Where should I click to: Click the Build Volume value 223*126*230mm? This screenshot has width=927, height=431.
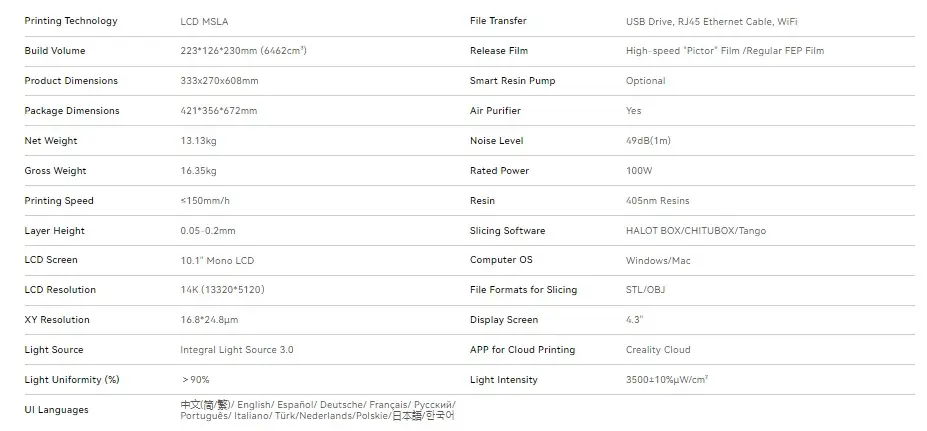pos(244,51)
